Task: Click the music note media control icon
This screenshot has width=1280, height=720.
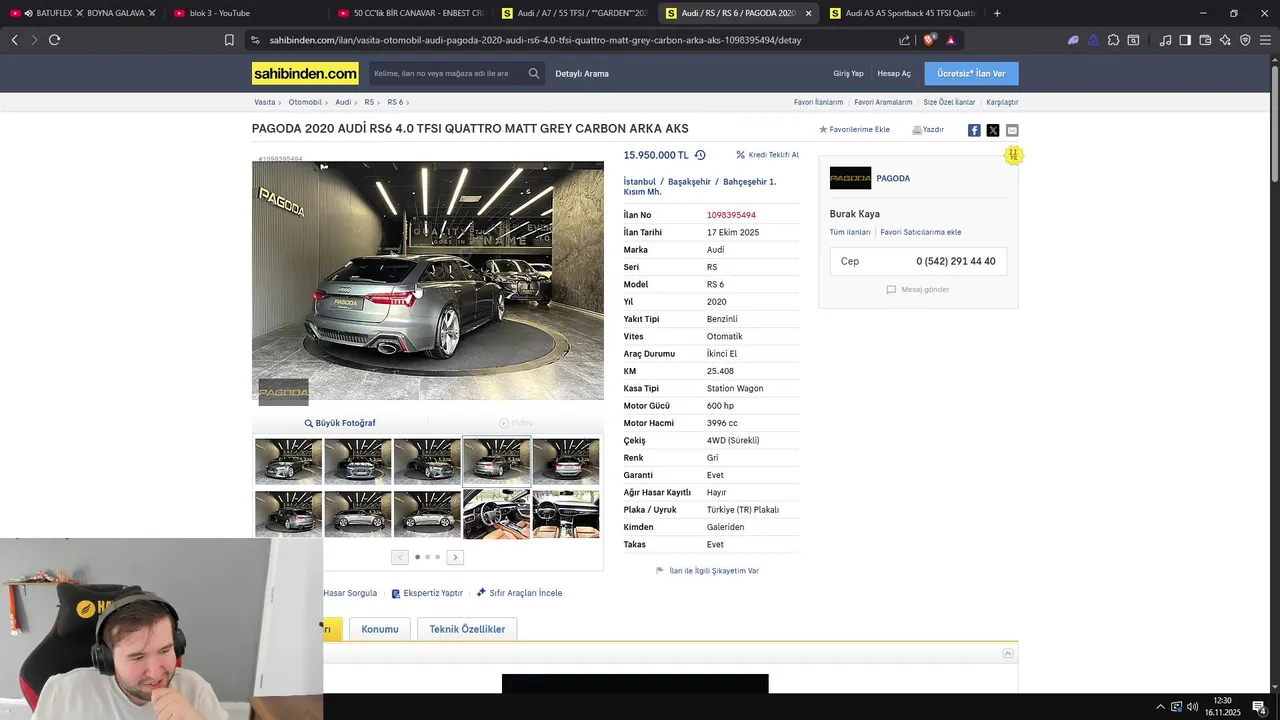Action: [1165, 40]
